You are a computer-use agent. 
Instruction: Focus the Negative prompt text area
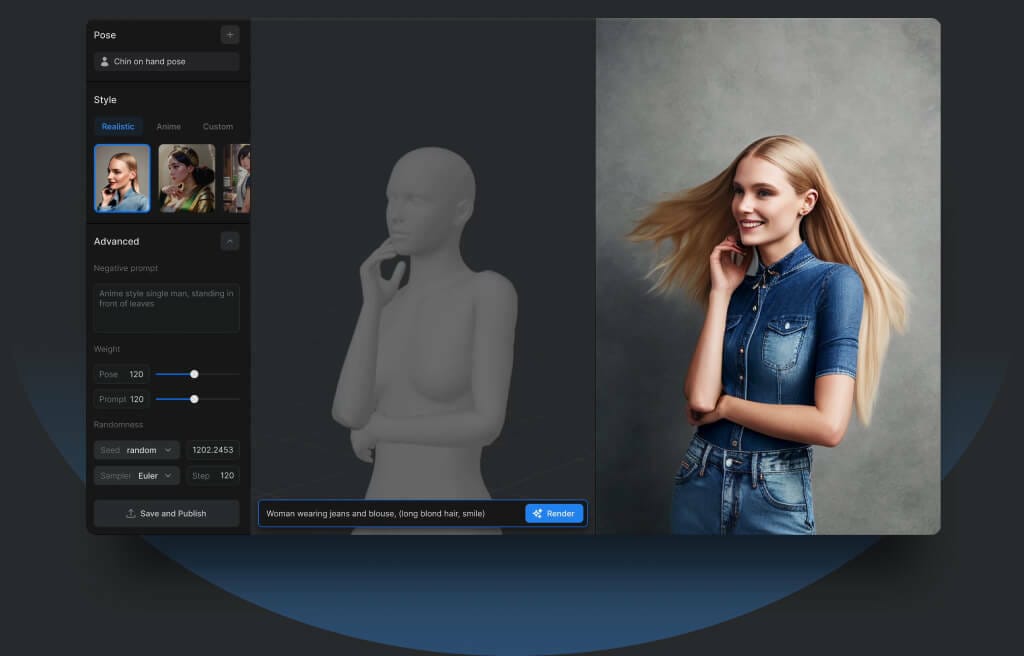[x=167, y=308]
